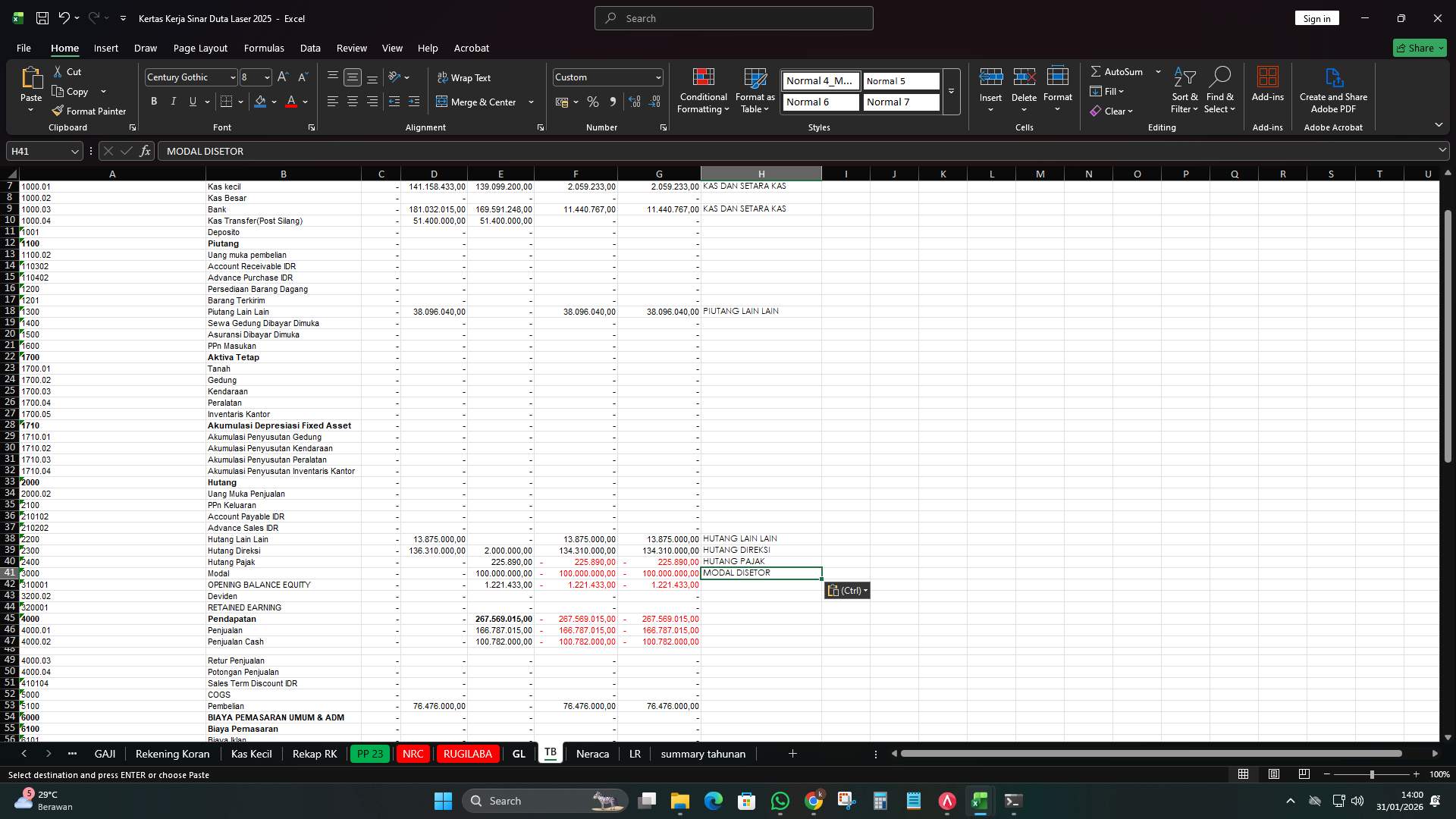Toggle italic formatting
1456x819 pixels.
[x=173, y=101]
